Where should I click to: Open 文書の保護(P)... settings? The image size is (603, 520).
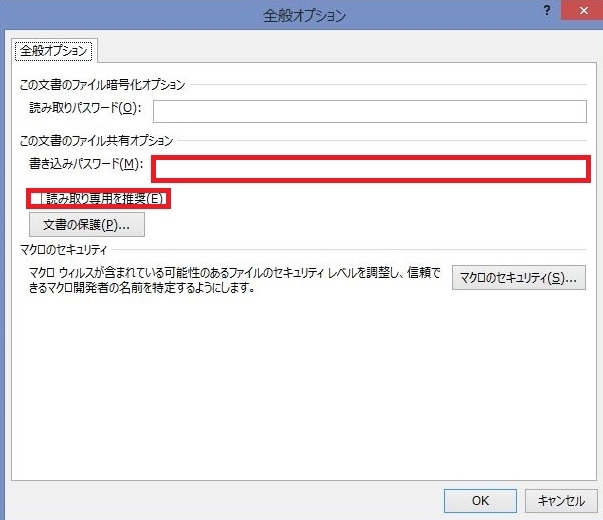[87, 225]
